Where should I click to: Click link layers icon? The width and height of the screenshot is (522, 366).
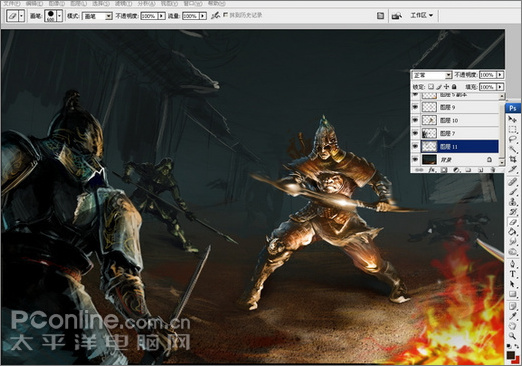[419, 170]
